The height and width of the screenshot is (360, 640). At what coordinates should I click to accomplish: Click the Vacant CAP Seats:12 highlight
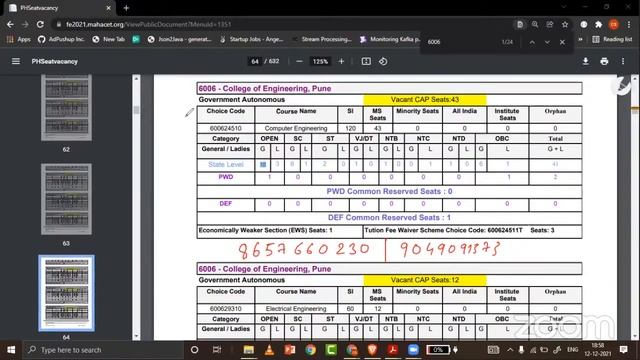pos(425,280)
